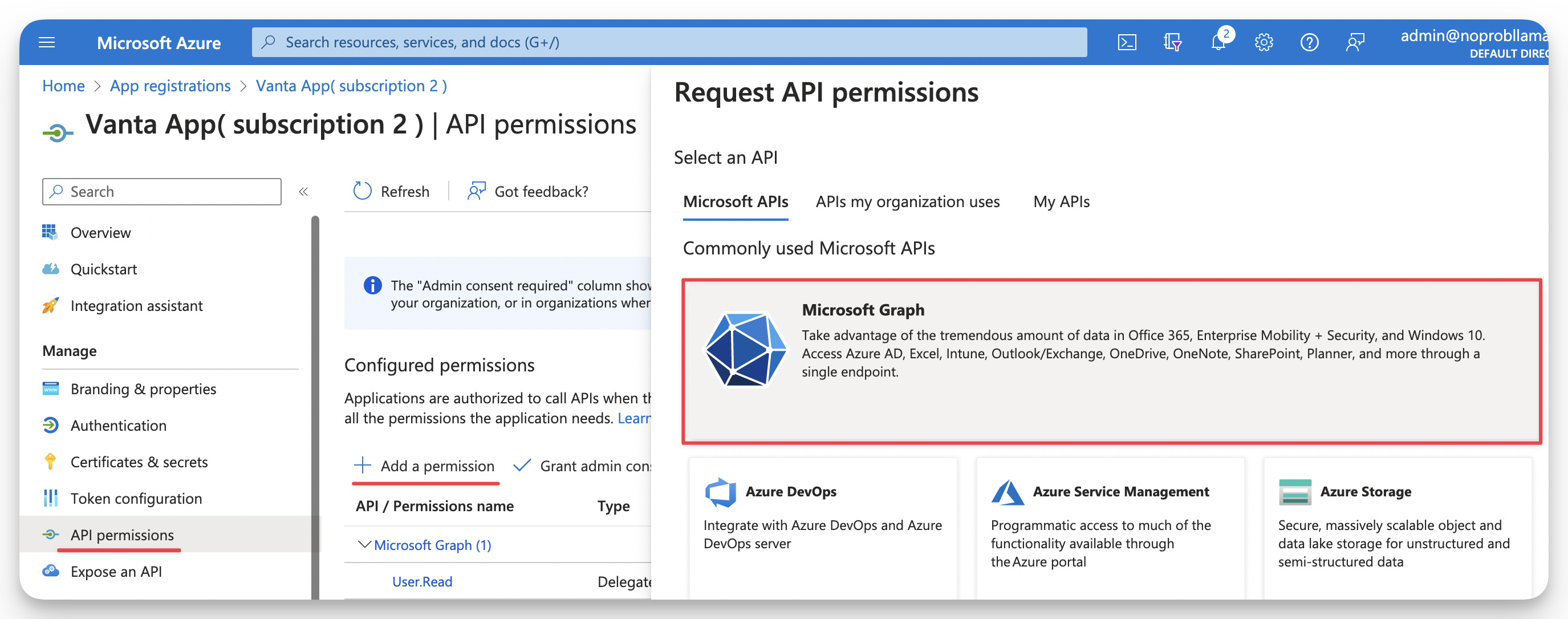Click the Authentication arrow icon

click(50, 425)
